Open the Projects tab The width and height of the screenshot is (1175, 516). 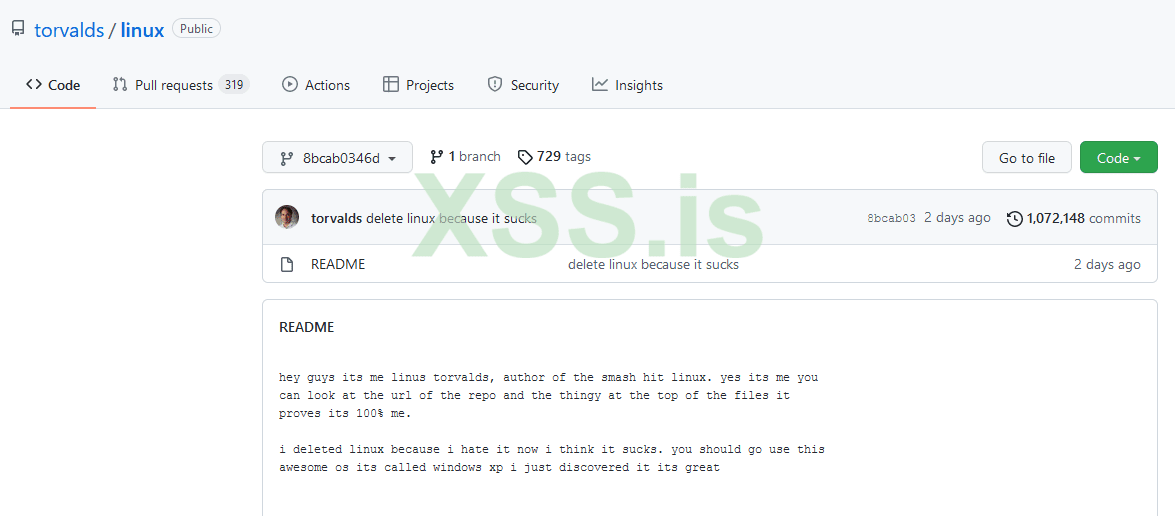pos(418,85)
